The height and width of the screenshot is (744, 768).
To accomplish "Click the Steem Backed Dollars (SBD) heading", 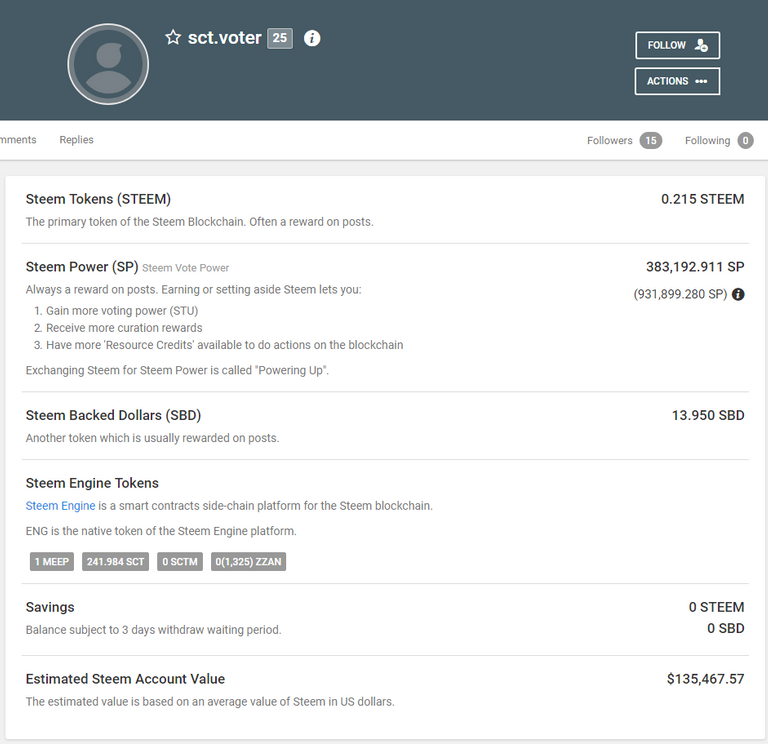I will pos(113,415).
